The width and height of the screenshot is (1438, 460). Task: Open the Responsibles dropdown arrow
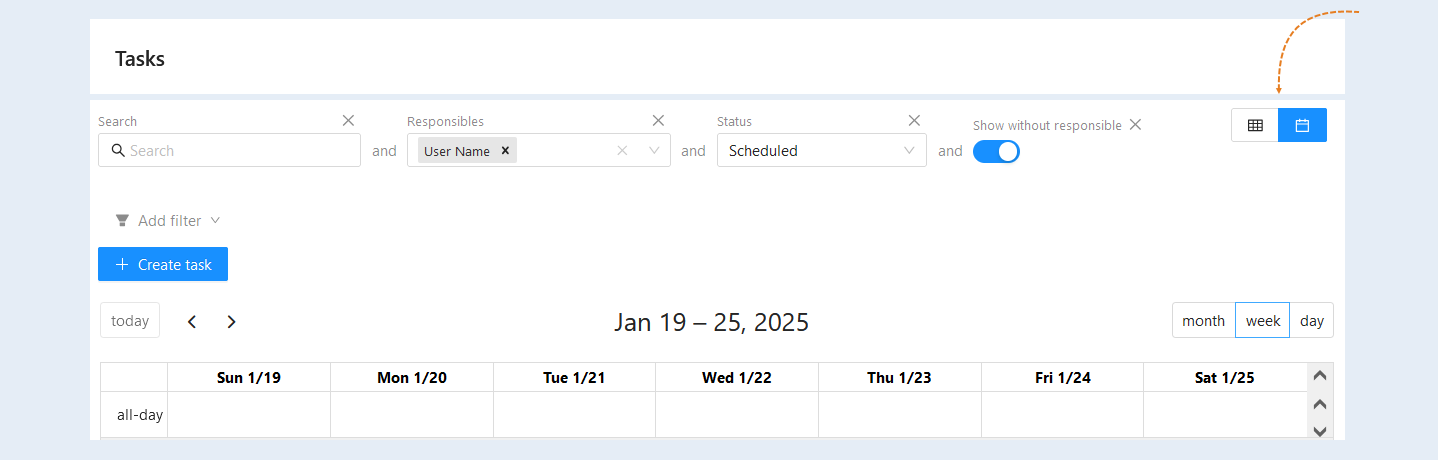pos(654,150)
